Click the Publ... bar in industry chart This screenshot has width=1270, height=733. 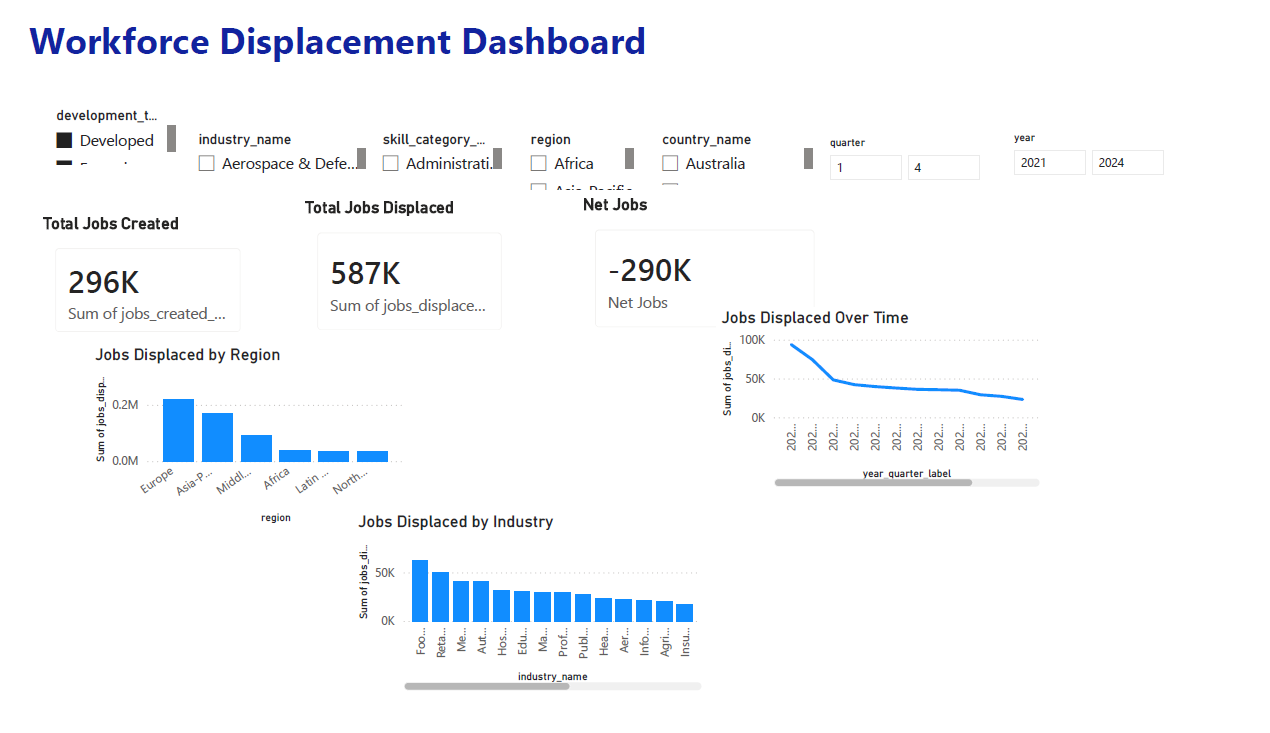click(583, 608)
